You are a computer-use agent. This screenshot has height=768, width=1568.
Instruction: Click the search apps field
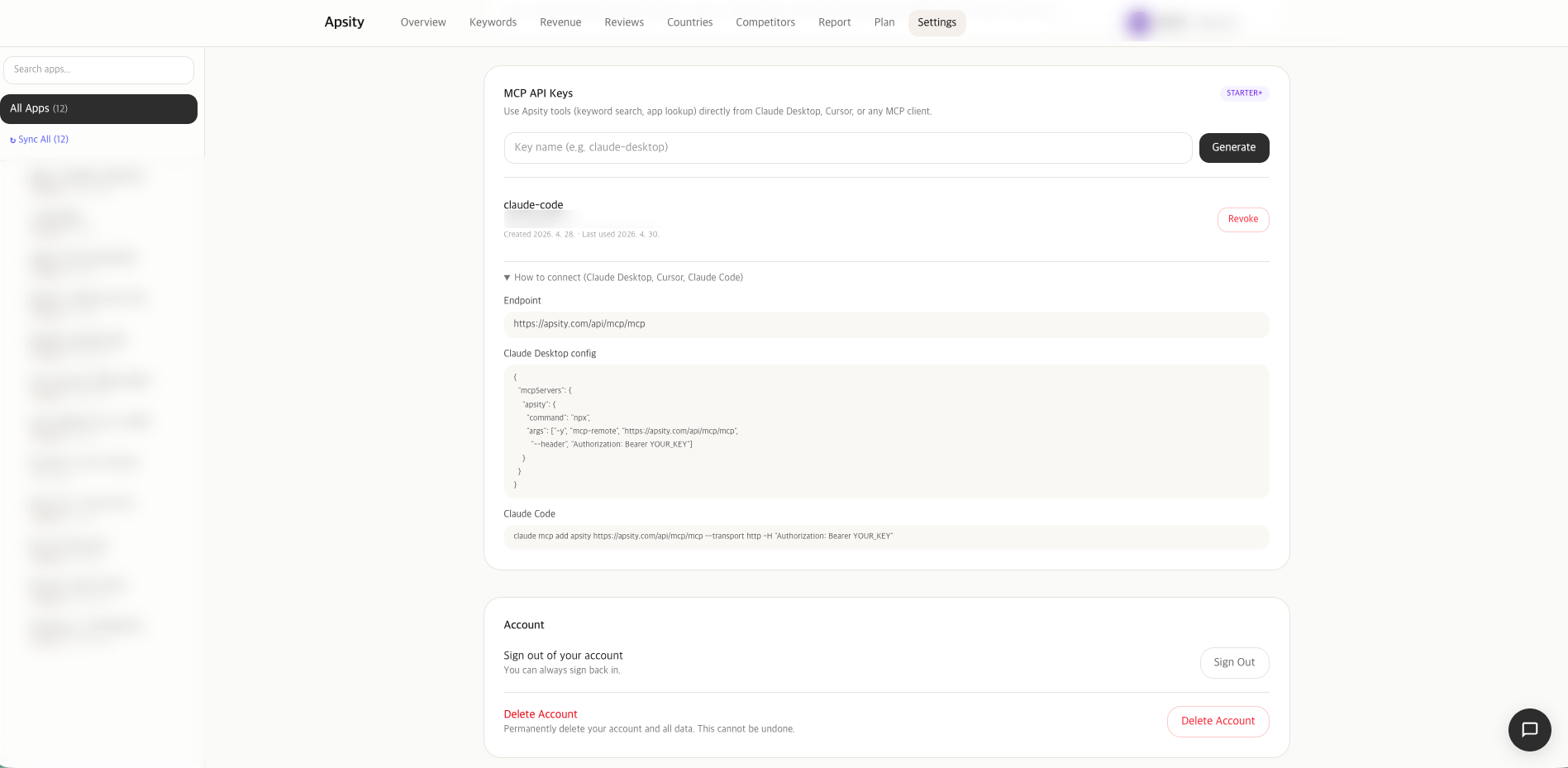98,69
